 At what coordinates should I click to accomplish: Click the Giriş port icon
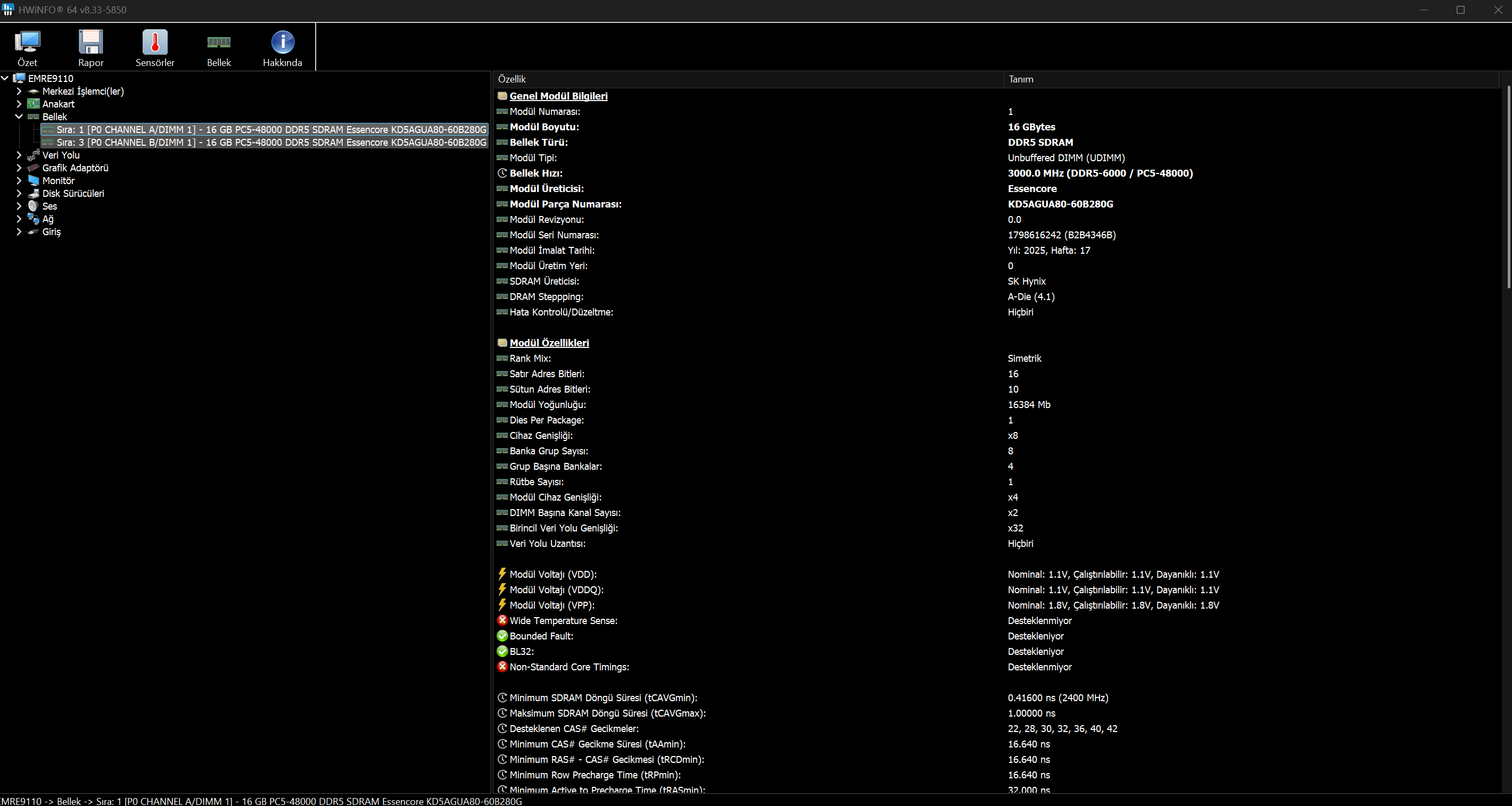click(x=34, y=232)
